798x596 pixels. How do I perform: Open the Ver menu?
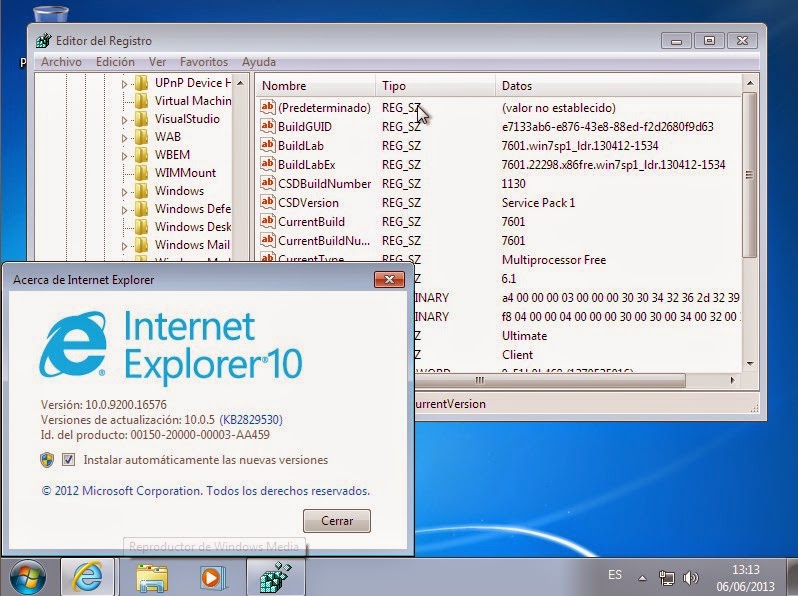click(157, 62)
